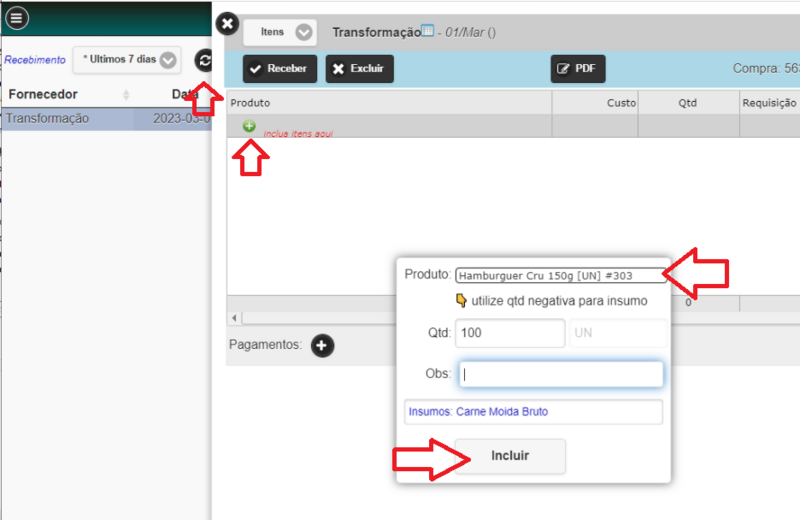Viewport: 800px width, 520px height.
Task: Click the refresh icon beside the period filter
Action: [x=204, y=61]
